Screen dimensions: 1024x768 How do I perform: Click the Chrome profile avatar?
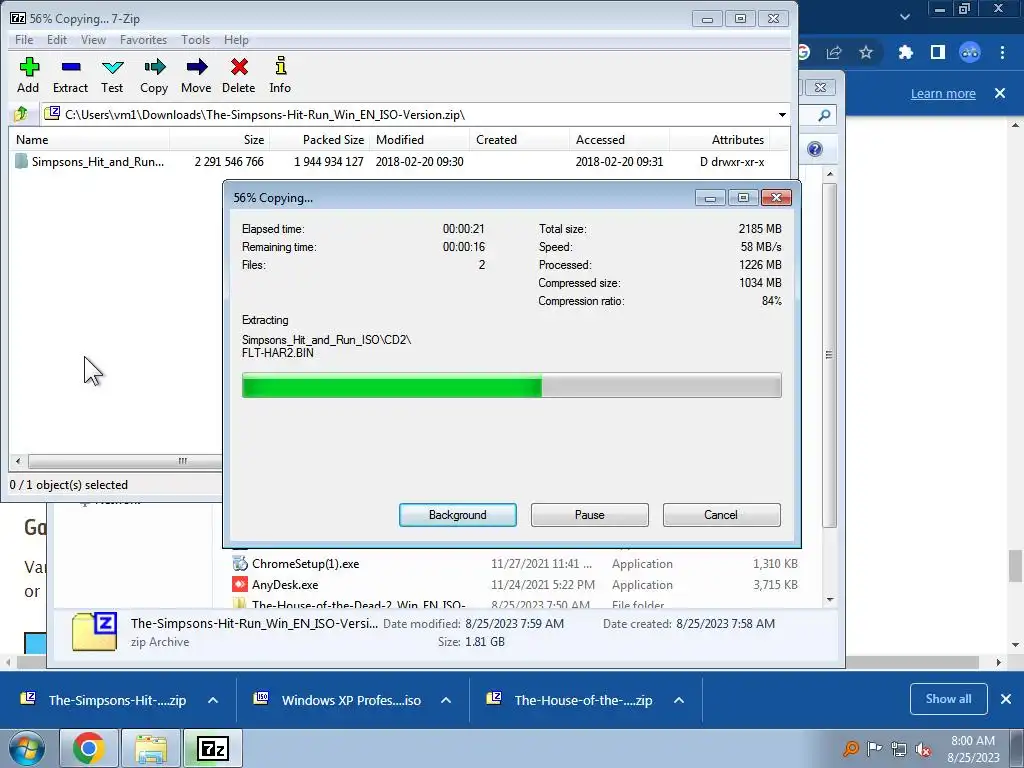click(x=970, y=52)
